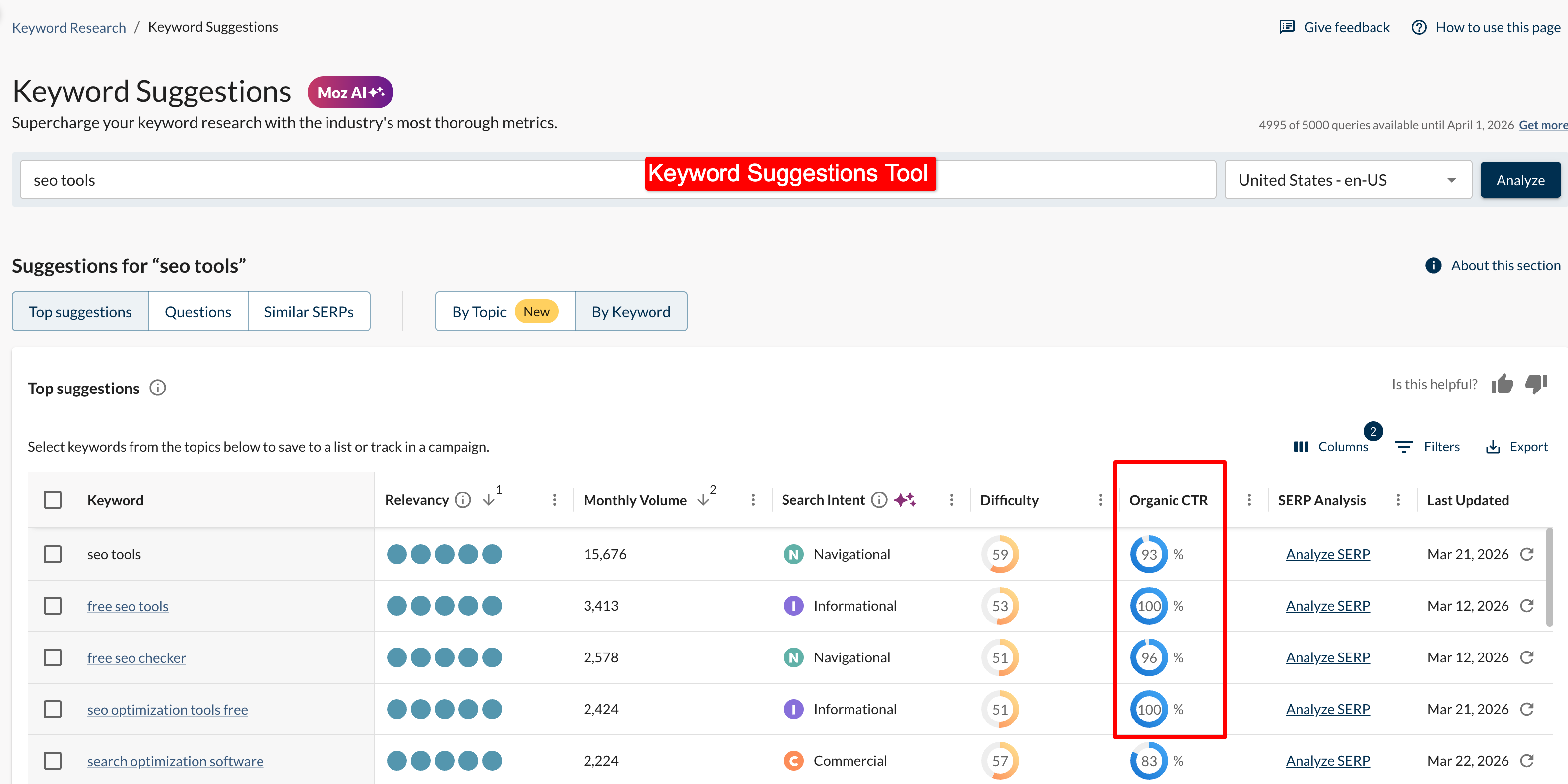Screen dimensions: 1568x784
Task: Check the select-all keywords checkbox
Action: [52, 499]
